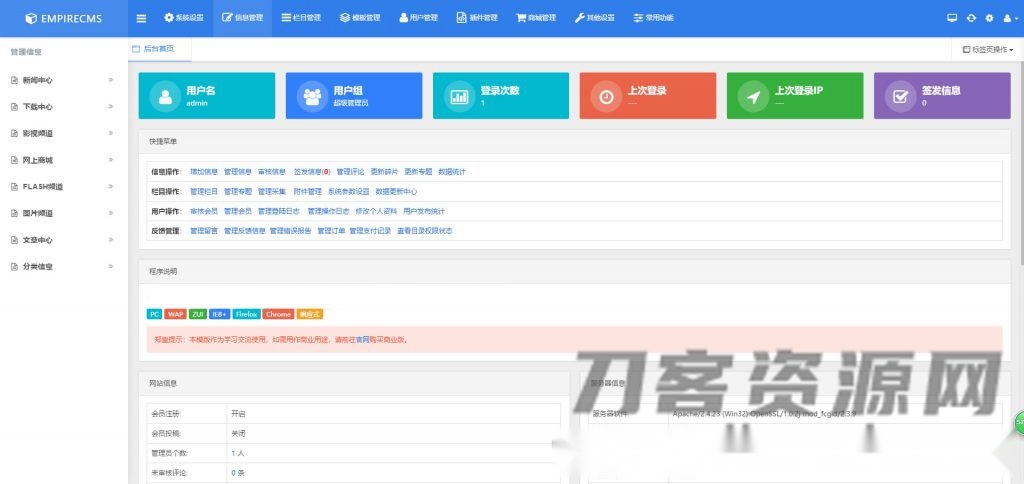Open the 管理栏目 quick link
The height and width of the screenshot is (484, 1024).
204,192
